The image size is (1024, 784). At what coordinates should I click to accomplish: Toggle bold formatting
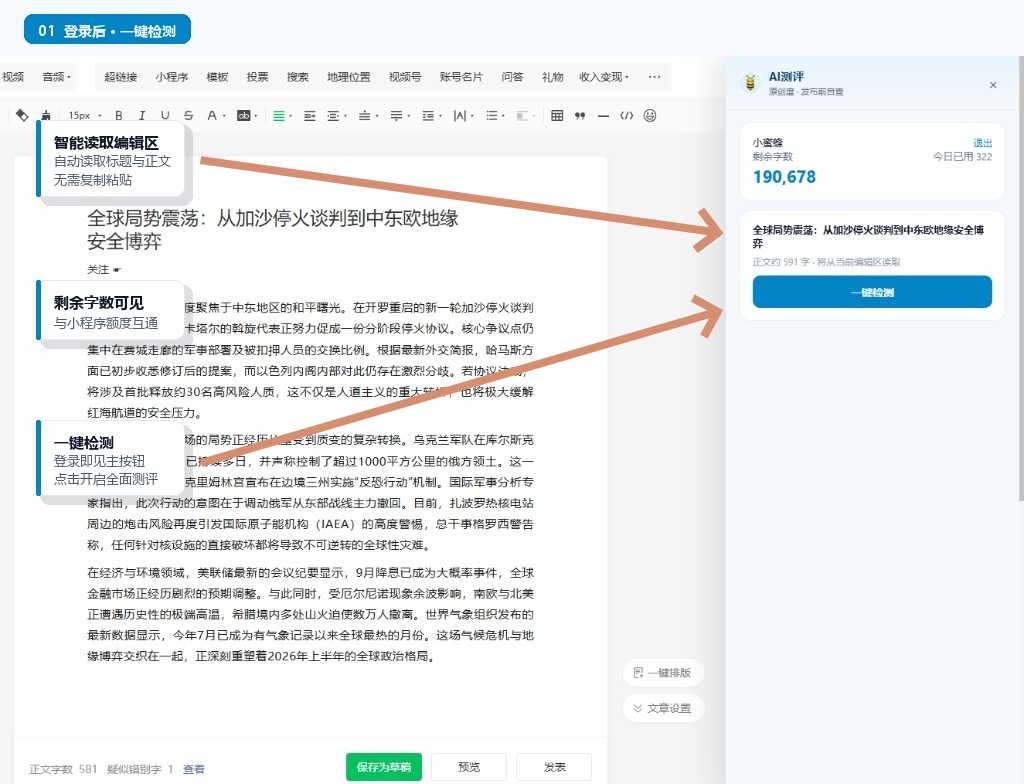point(118,116)
